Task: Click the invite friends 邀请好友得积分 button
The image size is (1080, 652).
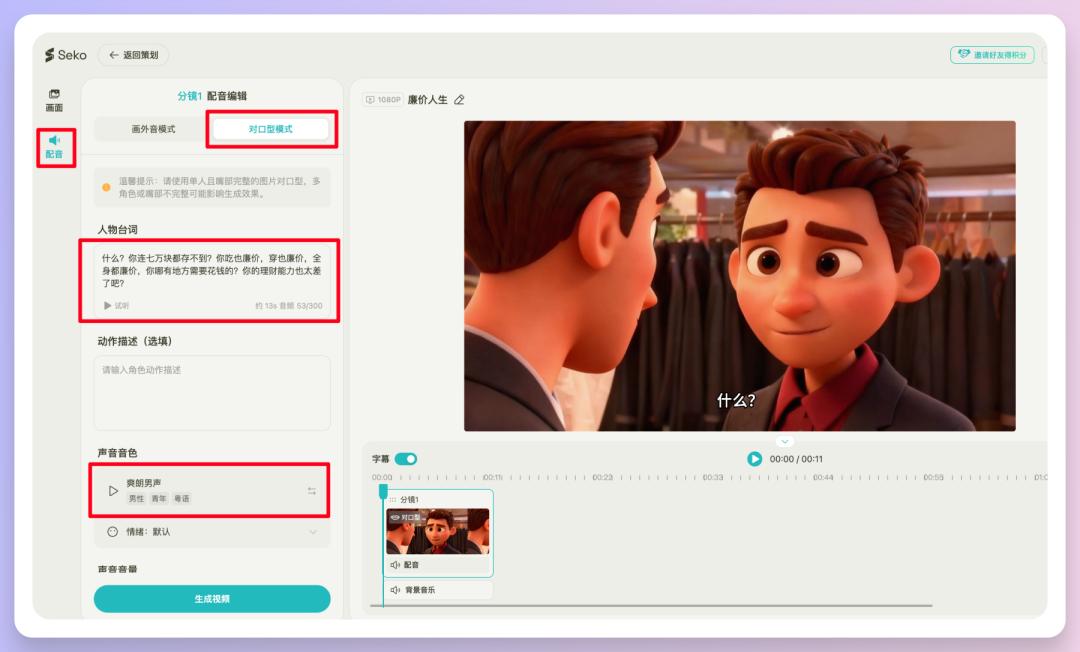Action: pyautogui.click(x=992, y=55)
